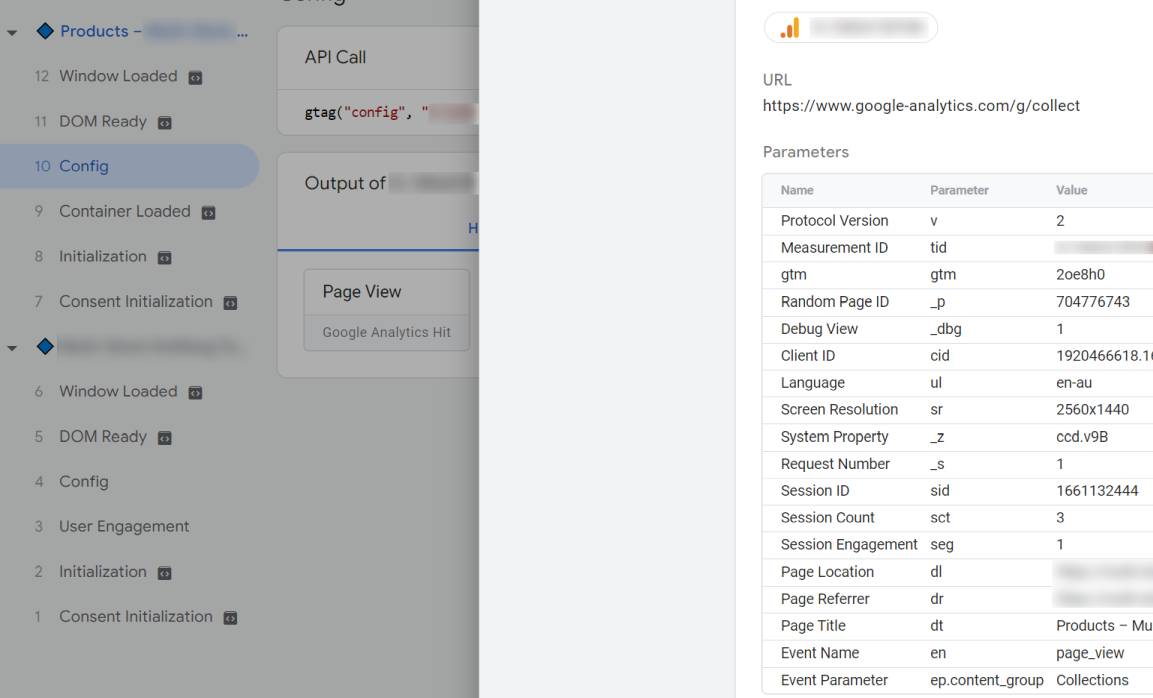Collapse the second blurred page group arrow
This screenshot has width=1153, height=698.
pos(12,348)
